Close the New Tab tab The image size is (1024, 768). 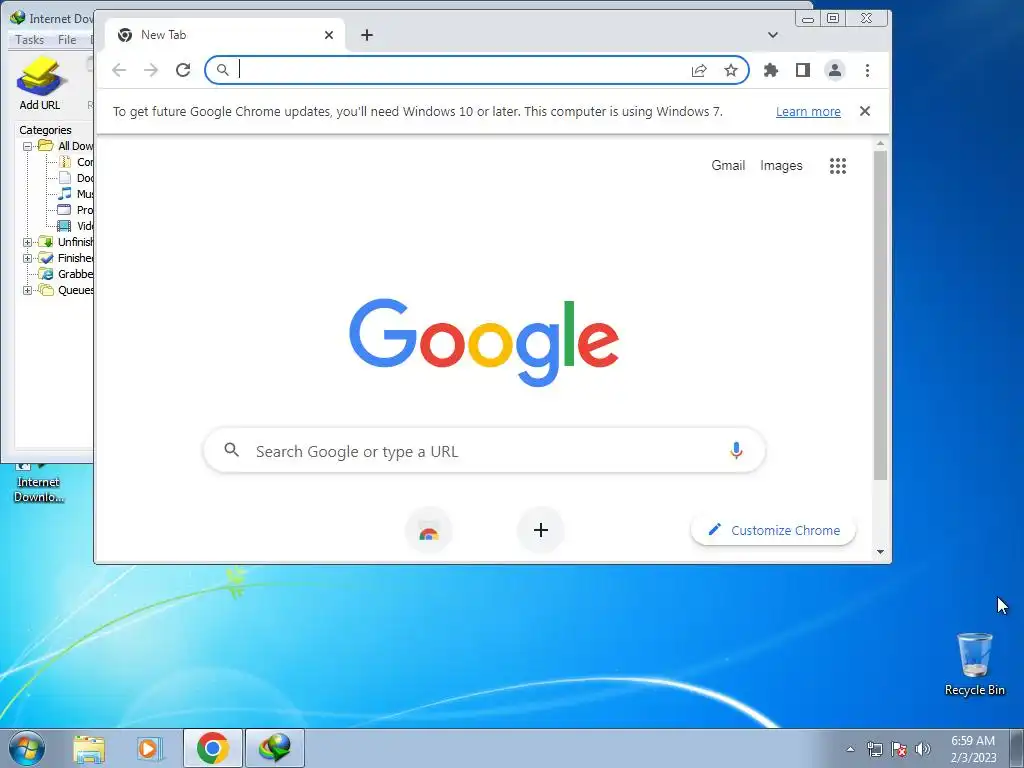[329, 35]
